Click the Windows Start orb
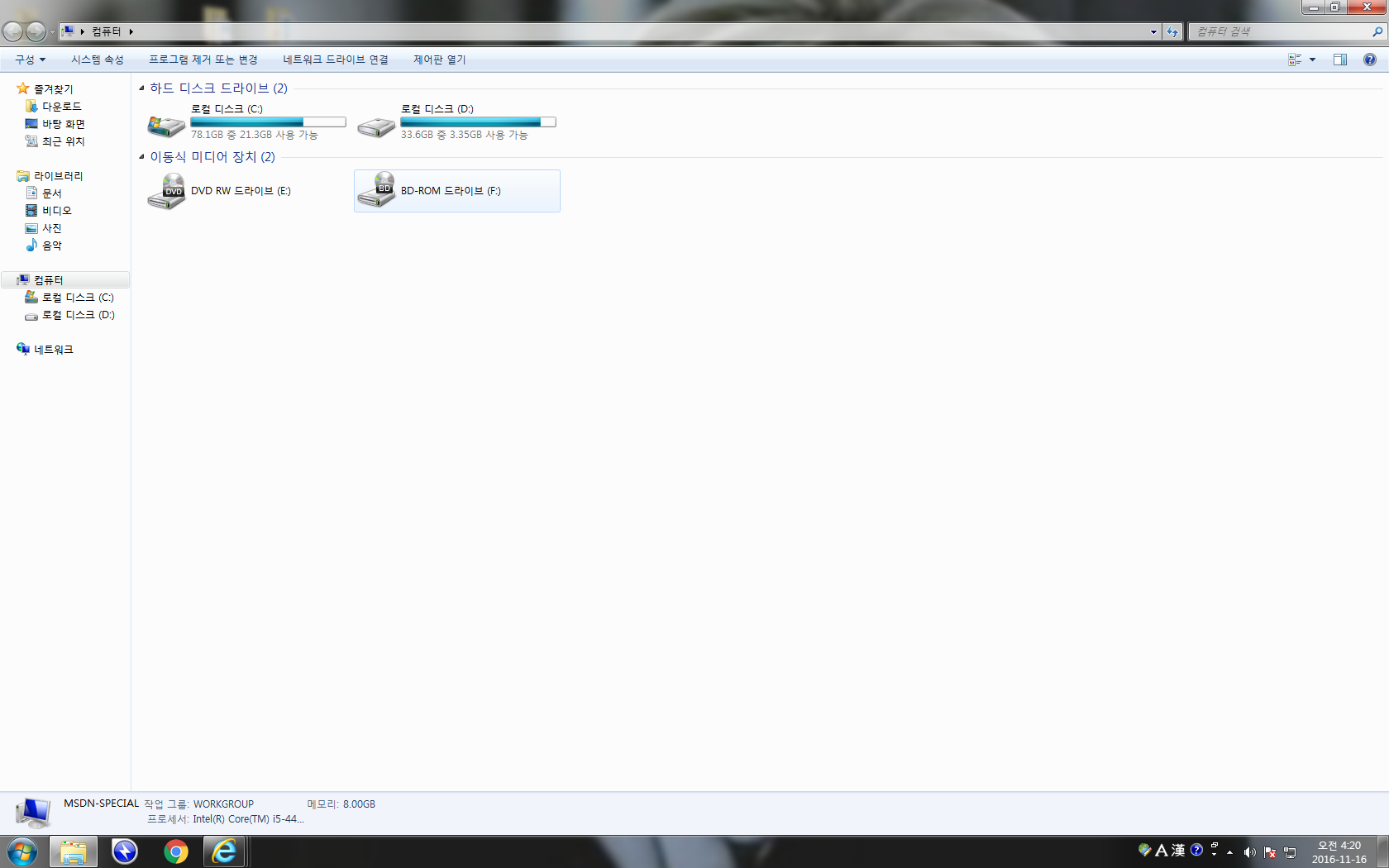 pyautogui.click(x=22, y=851)
